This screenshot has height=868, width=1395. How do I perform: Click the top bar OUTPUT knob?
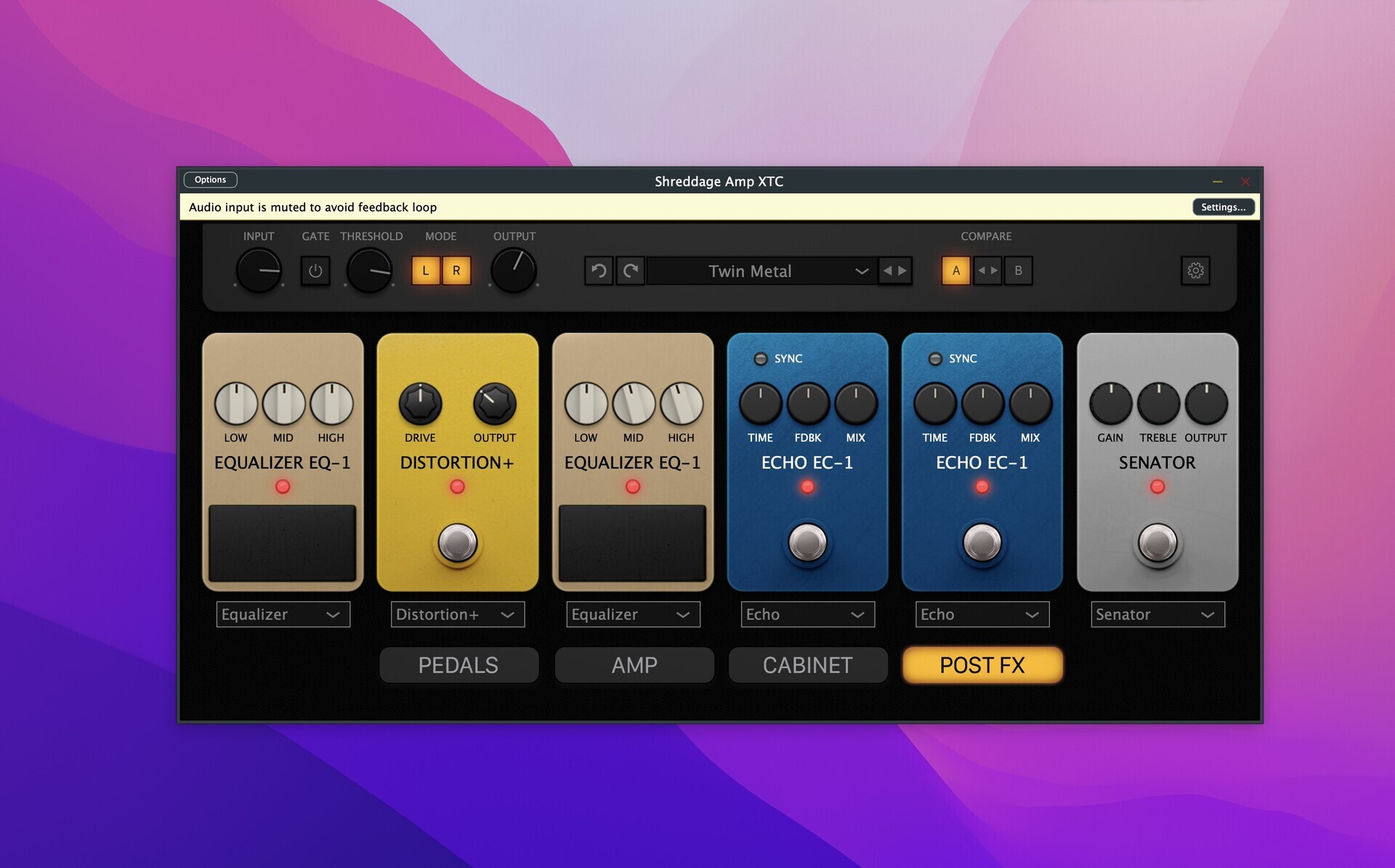tap(514, 271)
